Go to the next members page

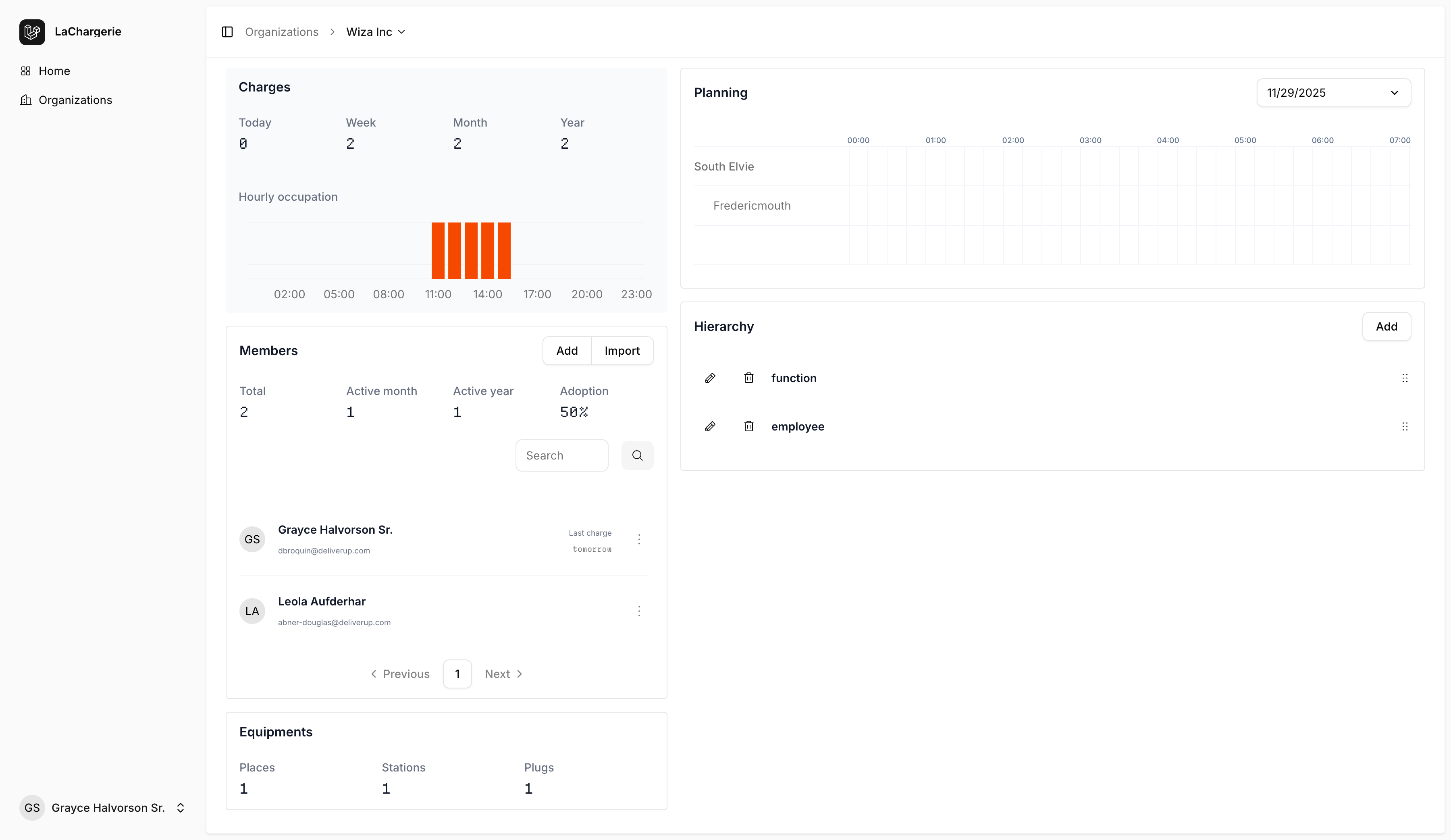pos(503,673)
